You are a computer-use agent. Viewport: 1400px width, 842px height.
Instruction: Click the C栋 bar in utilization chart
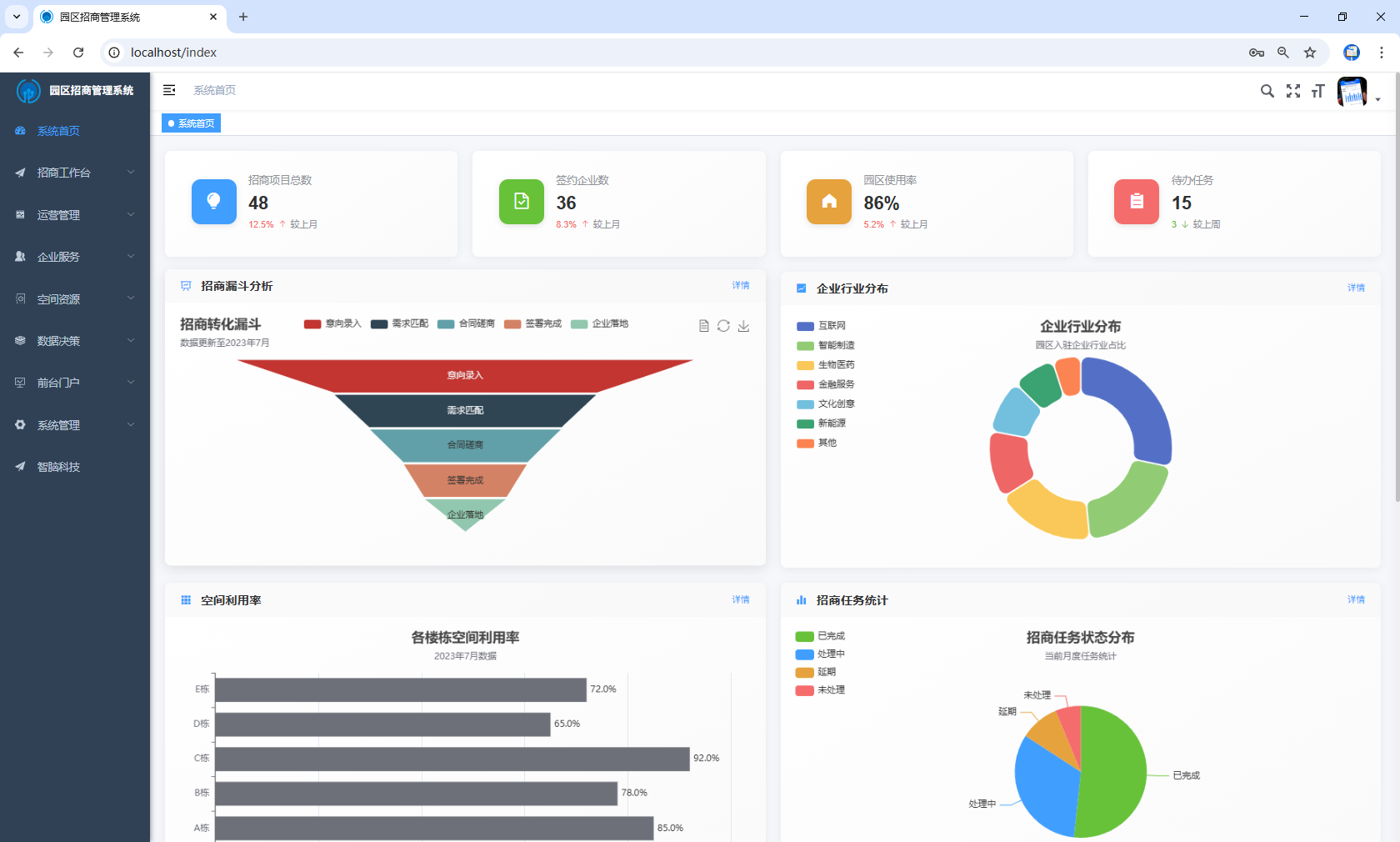coord(452,759)
